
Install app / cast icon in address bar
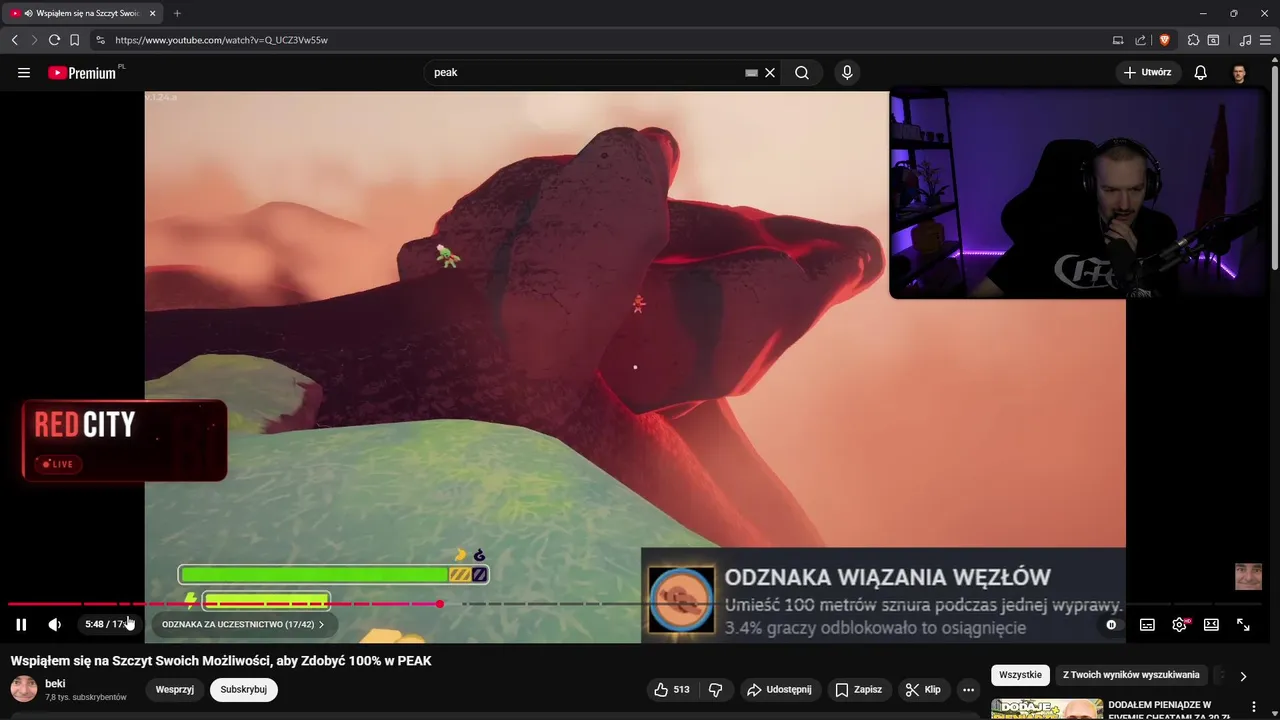(x=1118, y=40)
